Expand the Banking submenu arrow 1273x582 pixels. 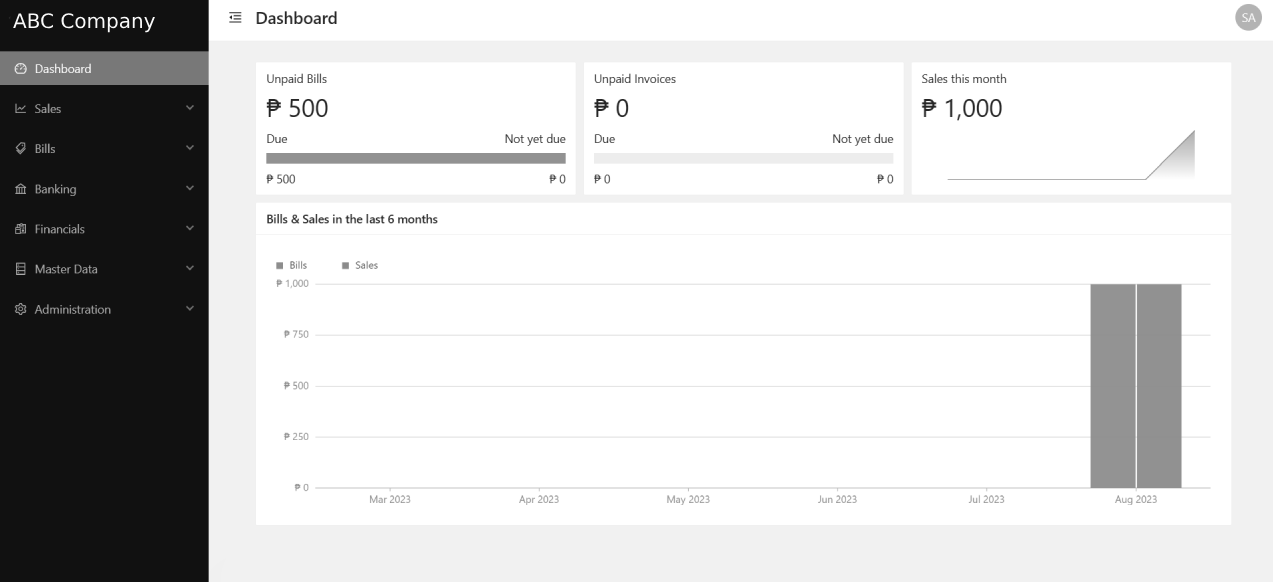(189, 188)
